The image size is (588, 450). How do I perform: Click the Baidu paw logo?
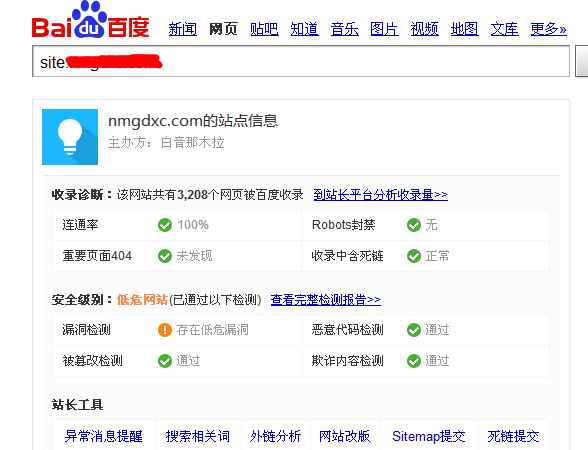[x=90, y=20]
